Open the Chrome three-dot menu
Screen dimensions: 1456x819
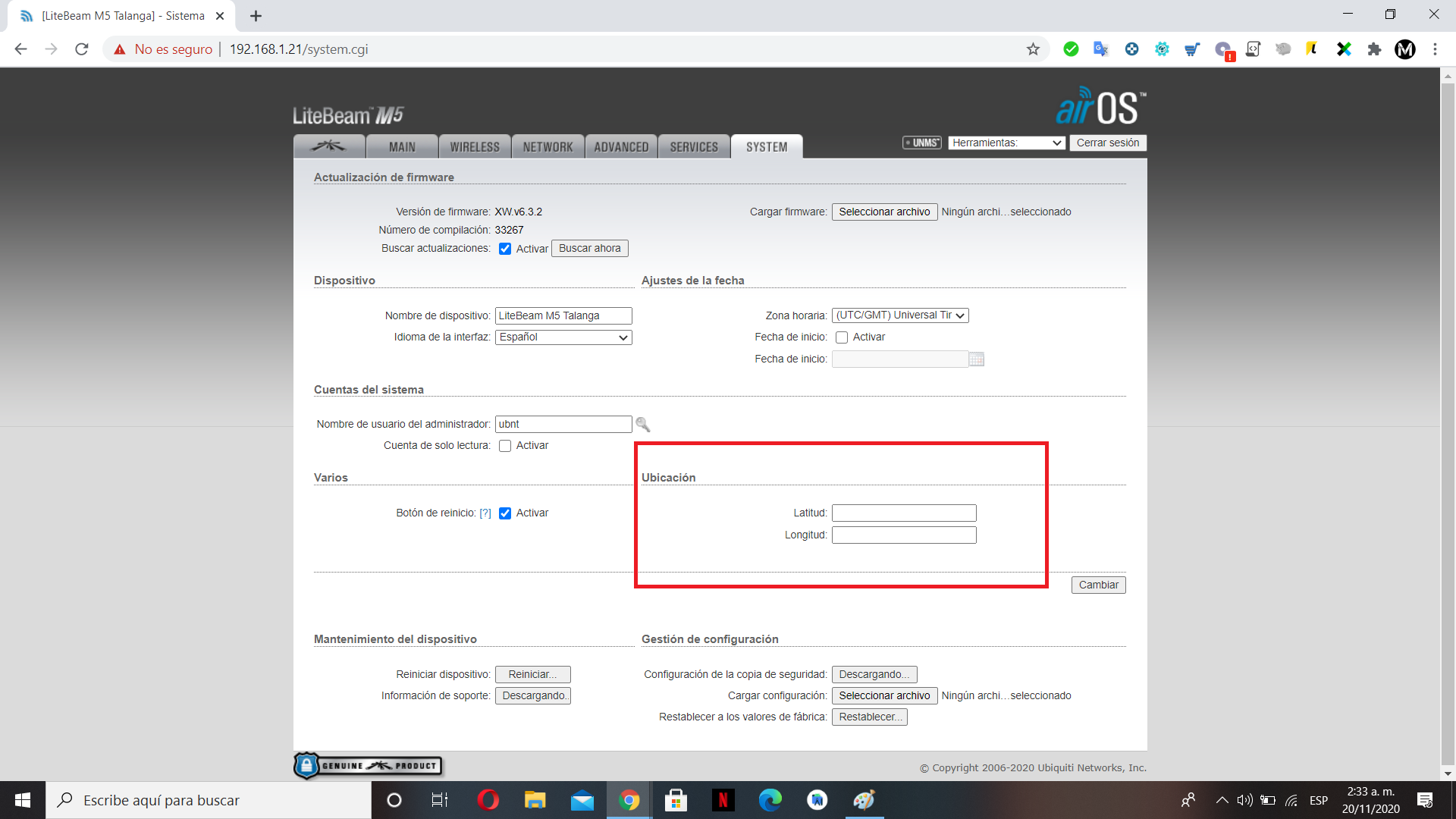(1435, 49)
